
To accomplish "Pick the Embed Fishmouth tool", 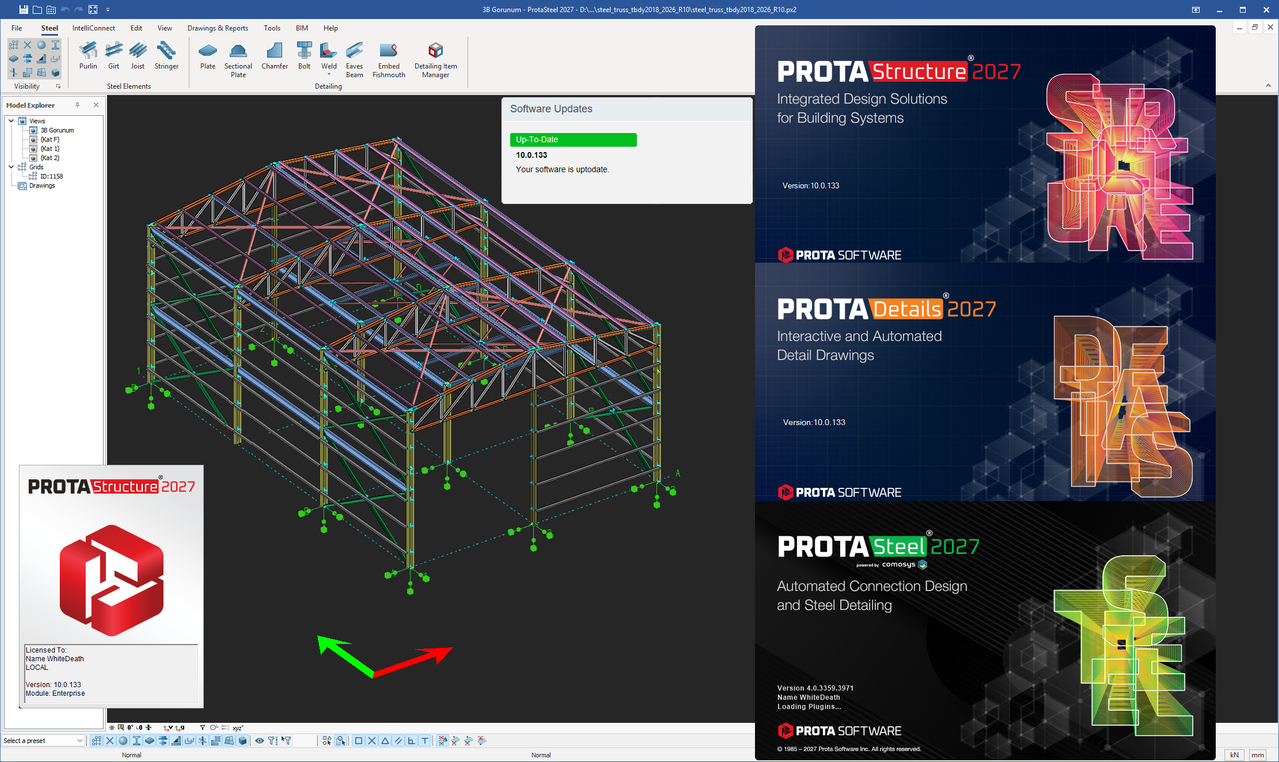I will [x=389, y=60].
